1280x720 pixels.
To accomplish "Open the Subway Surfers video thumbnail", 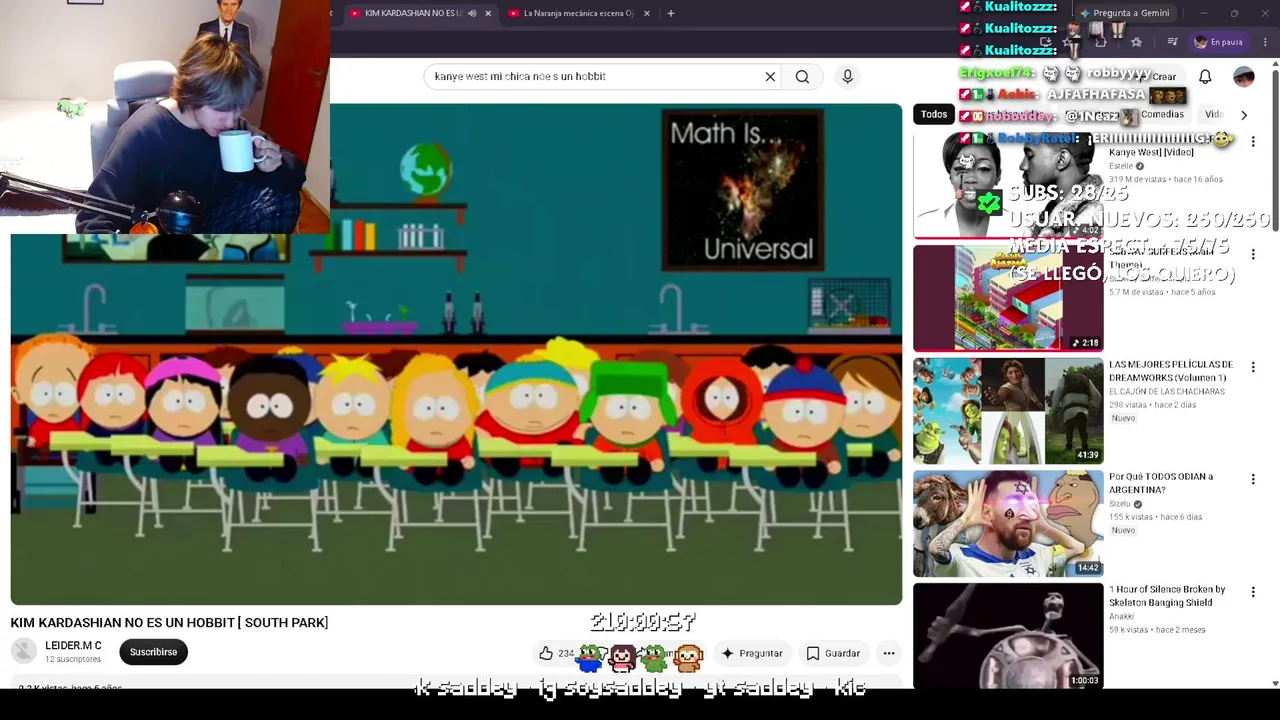I will (1008, 298).
